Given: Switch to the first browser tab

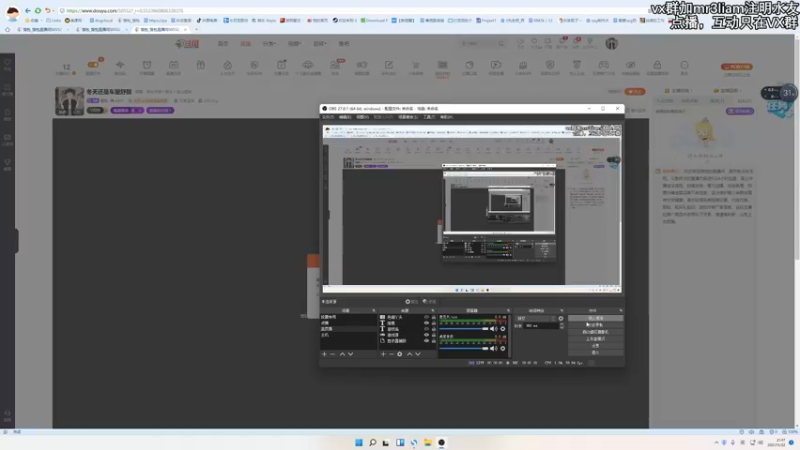Looking at the screenshot, I should [x=42, y=30].
